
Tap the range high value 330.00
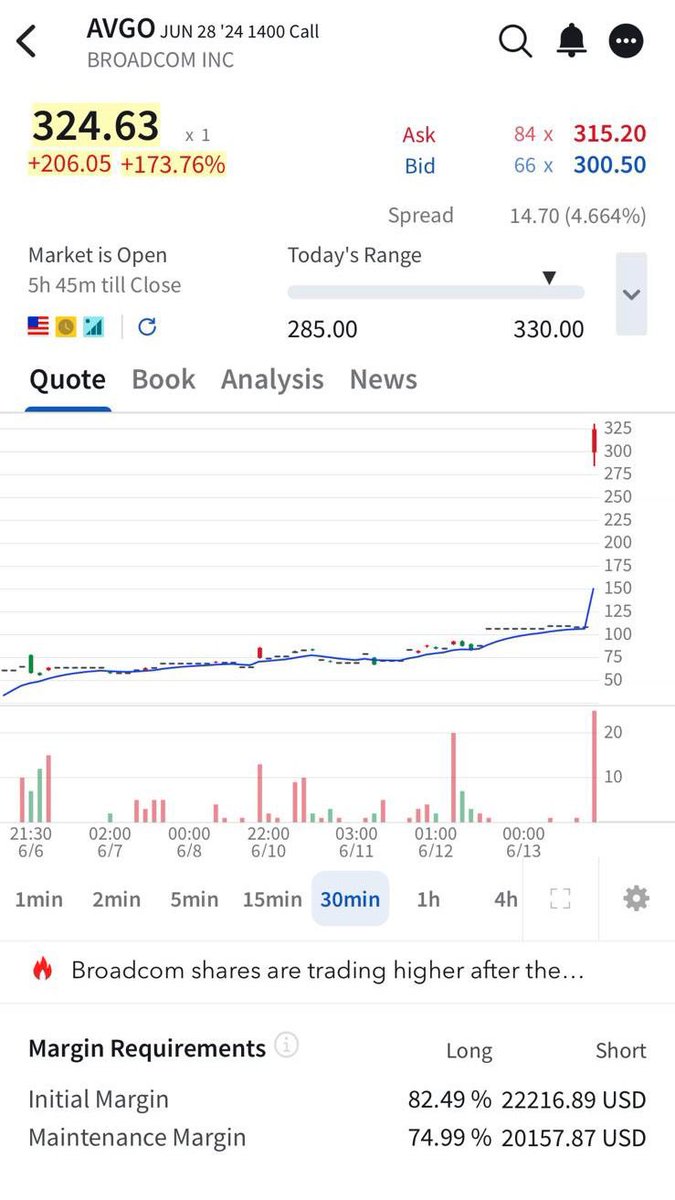pyautogui.click(x=549, y=329)
